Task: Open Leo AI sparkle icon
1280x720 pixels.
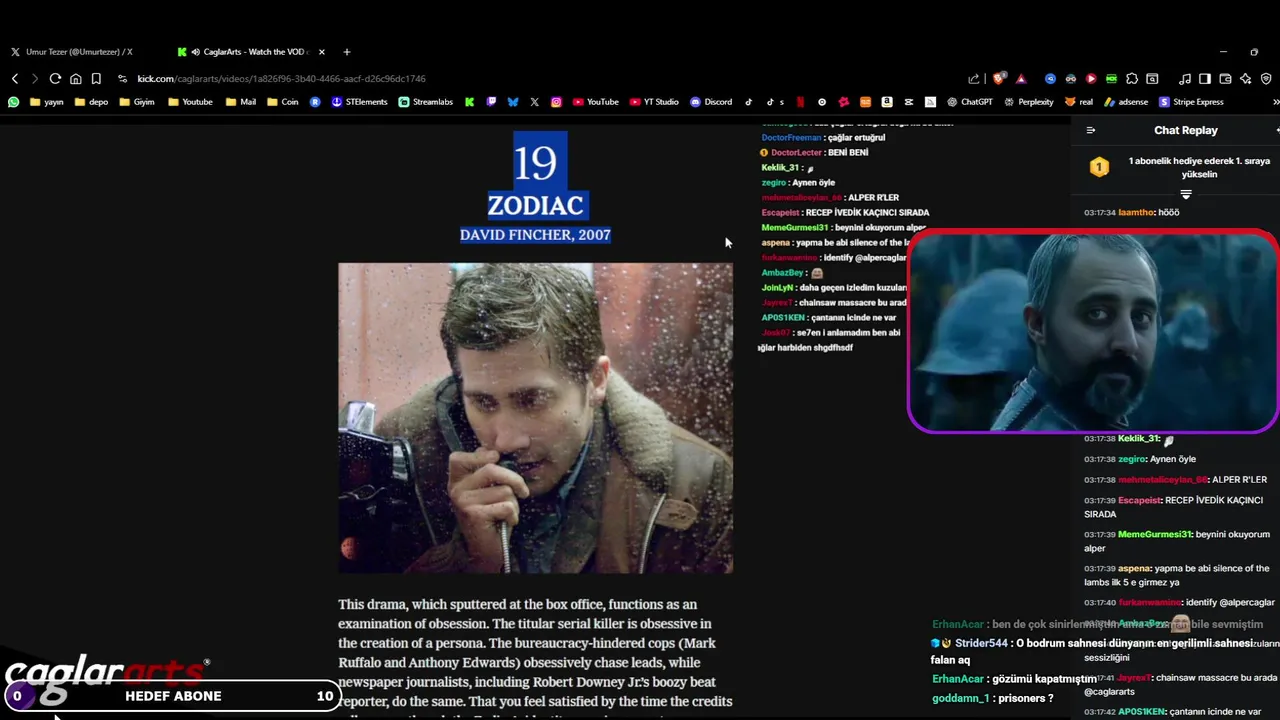Action: pyautogui.click(x=1245, y=79)
